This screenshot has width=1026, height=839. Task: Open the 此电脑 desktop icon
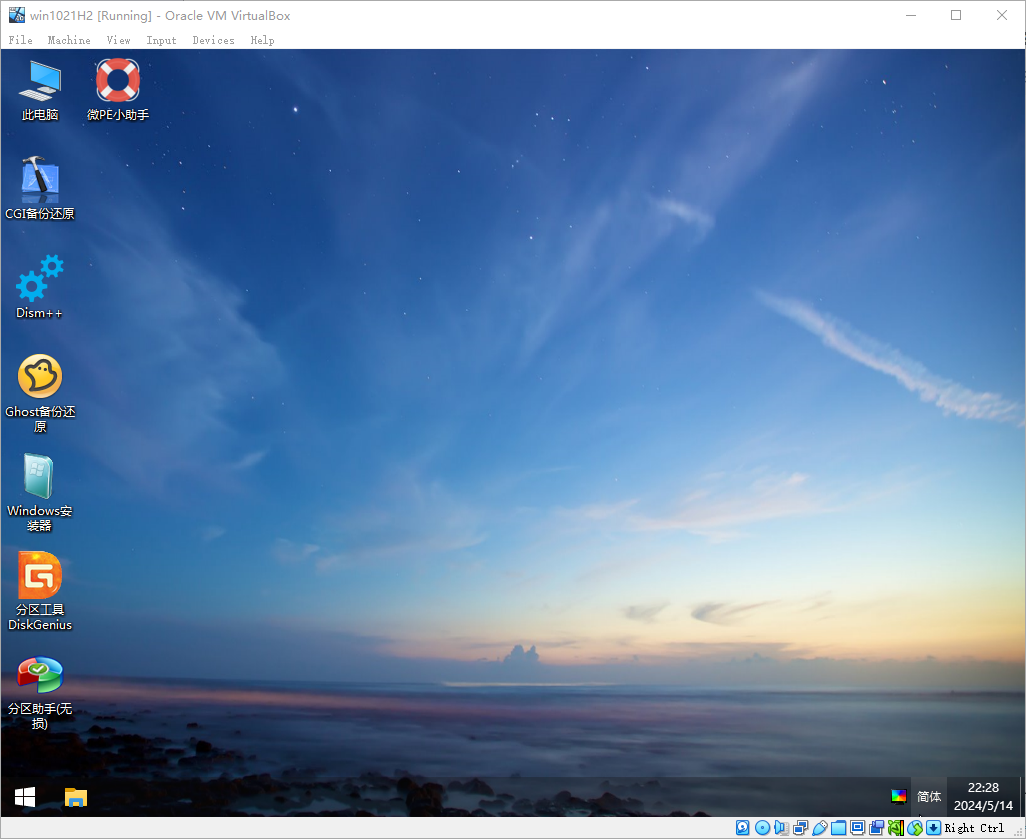pyautogui.click(x=40, y=90)
